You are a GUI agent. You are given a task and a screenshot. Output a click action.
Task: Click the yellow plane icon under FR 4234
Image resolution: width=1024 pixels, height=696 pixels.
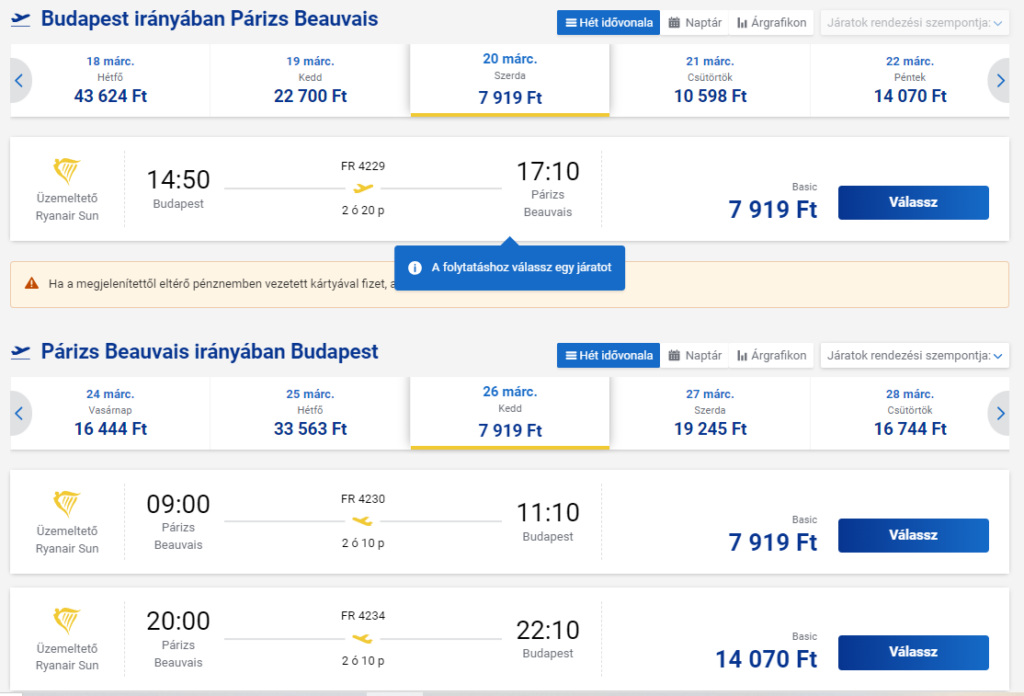click(362, 638)
